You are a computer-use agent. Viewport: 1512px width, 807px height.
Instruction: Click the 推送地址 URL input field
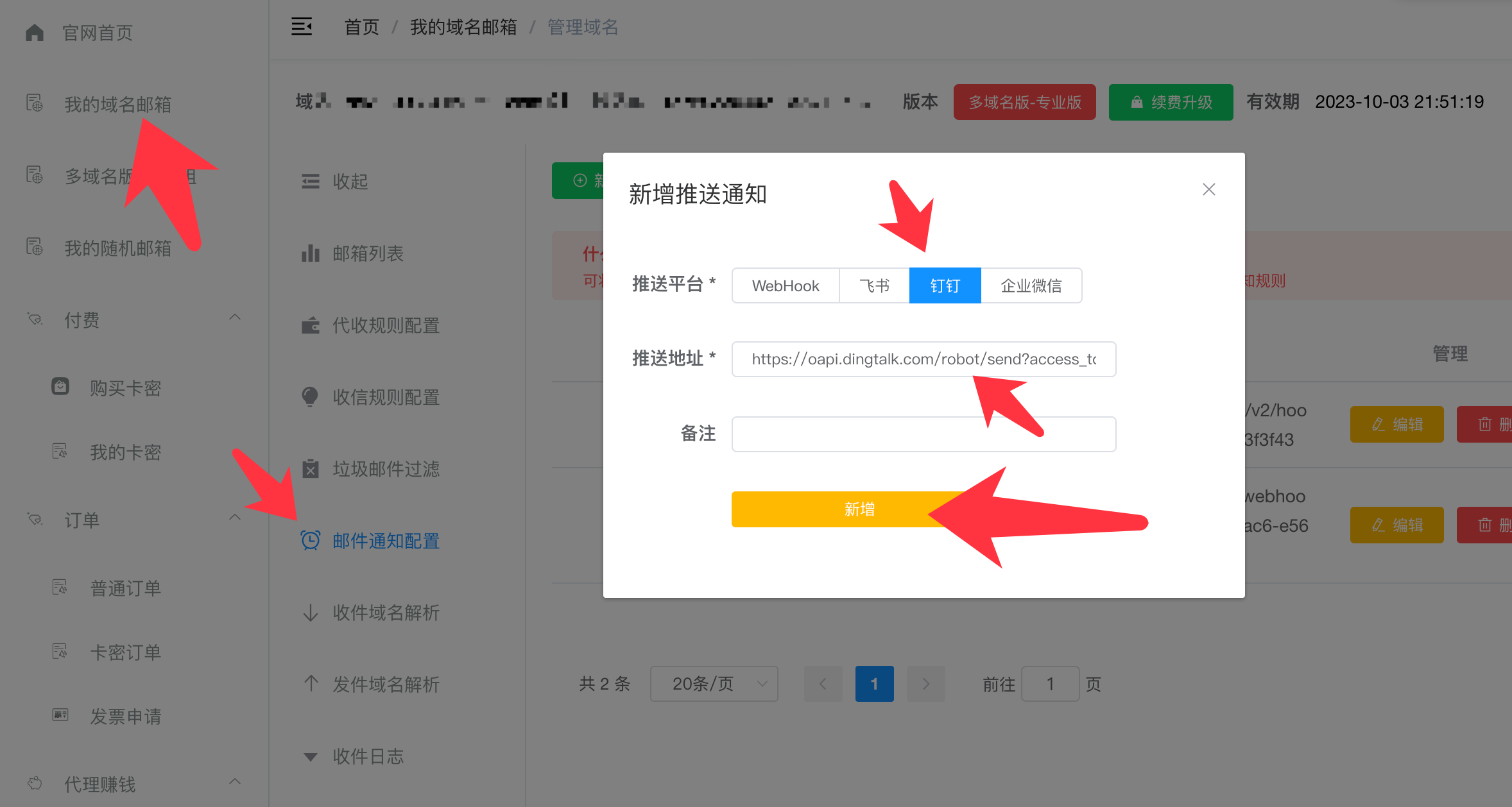click(x=924, y=359)
